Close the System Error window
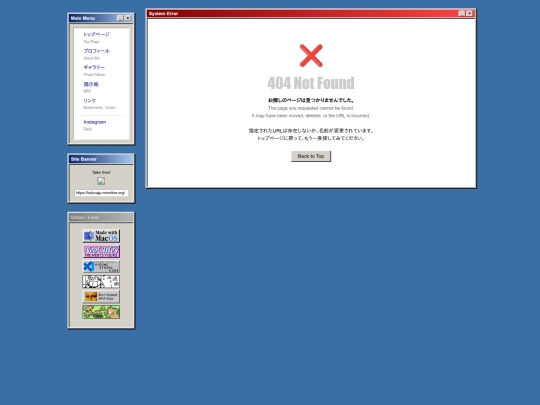Screen dimensions: 540x405 coord(469,13)
